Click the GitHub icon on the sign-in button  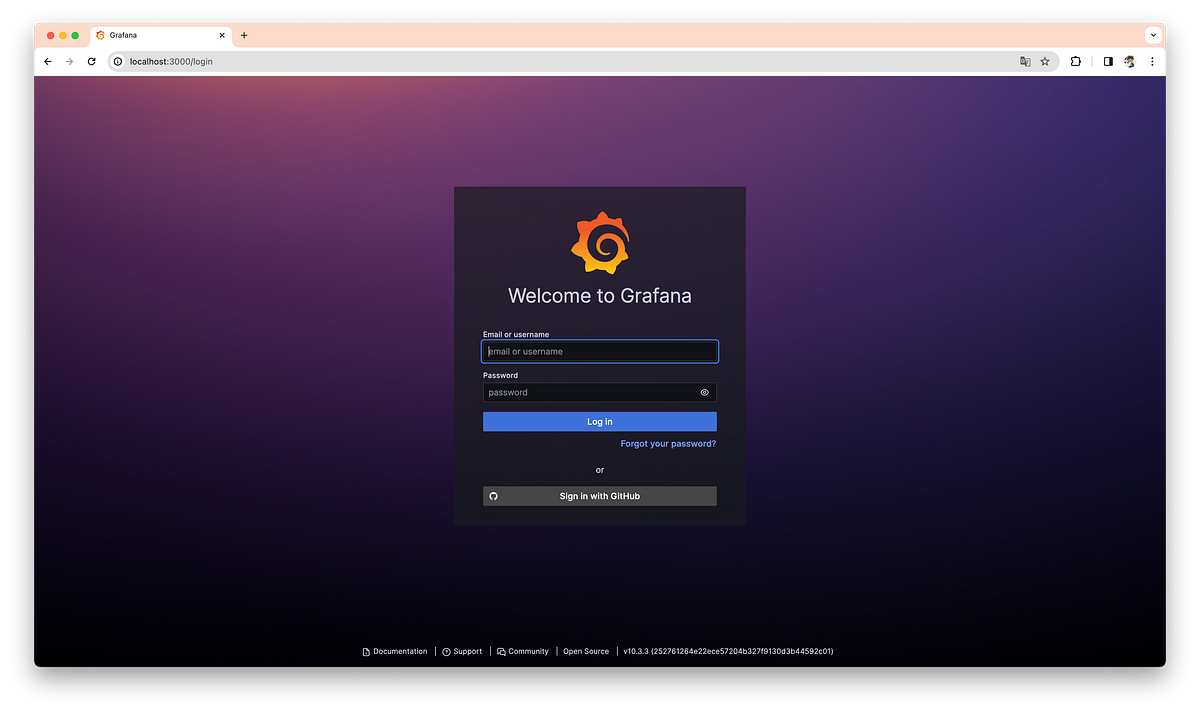pos(494,495)
